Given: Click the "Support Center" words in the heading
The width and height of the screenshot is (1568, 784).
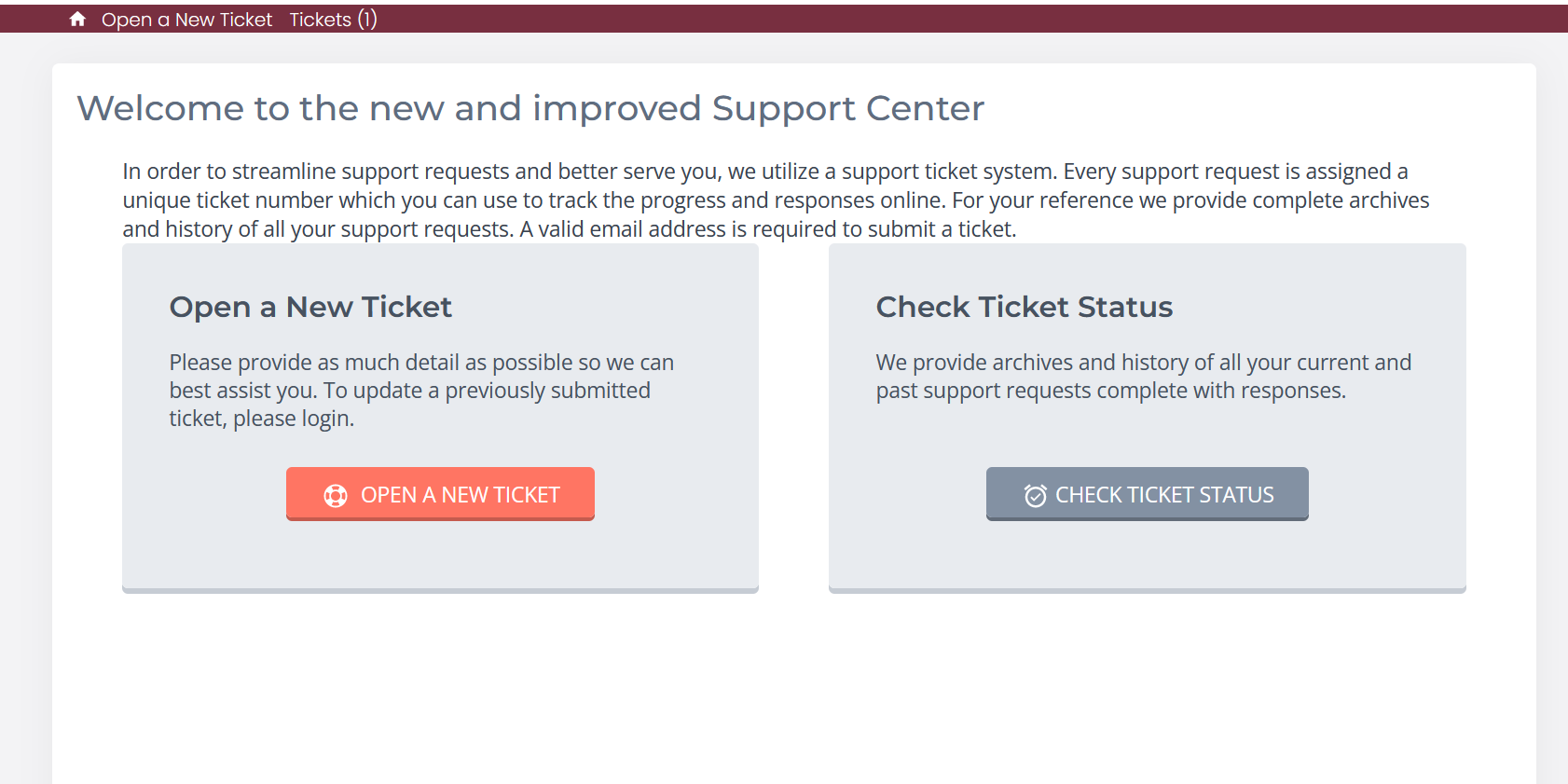Looking at the screenshot, I should (x=847, y=109).
